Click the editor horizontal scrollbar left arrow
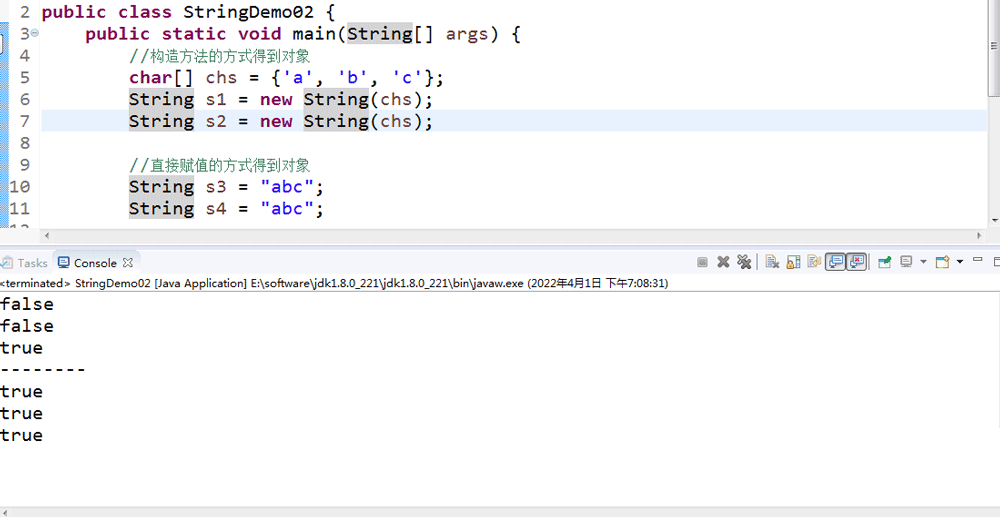This screenshot has width=1000, height=517. click(47, 236)
